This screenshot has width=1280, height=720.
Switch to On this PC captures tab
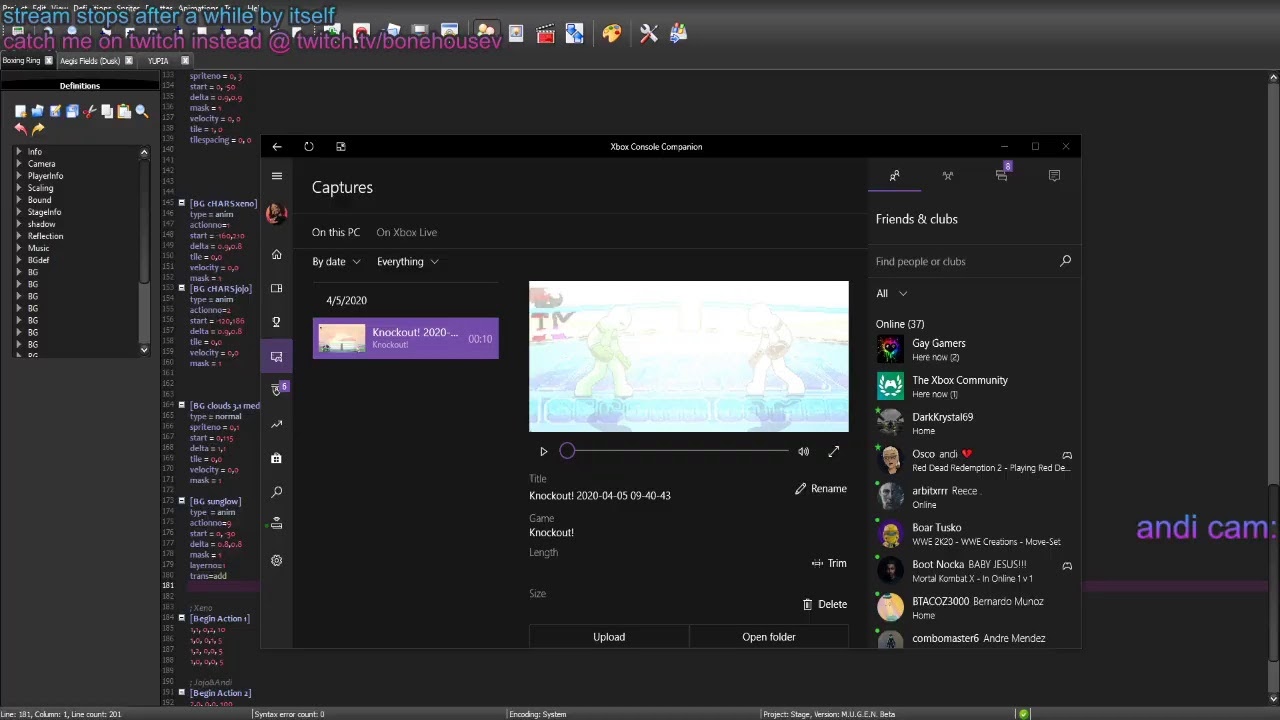click(336, 232)
